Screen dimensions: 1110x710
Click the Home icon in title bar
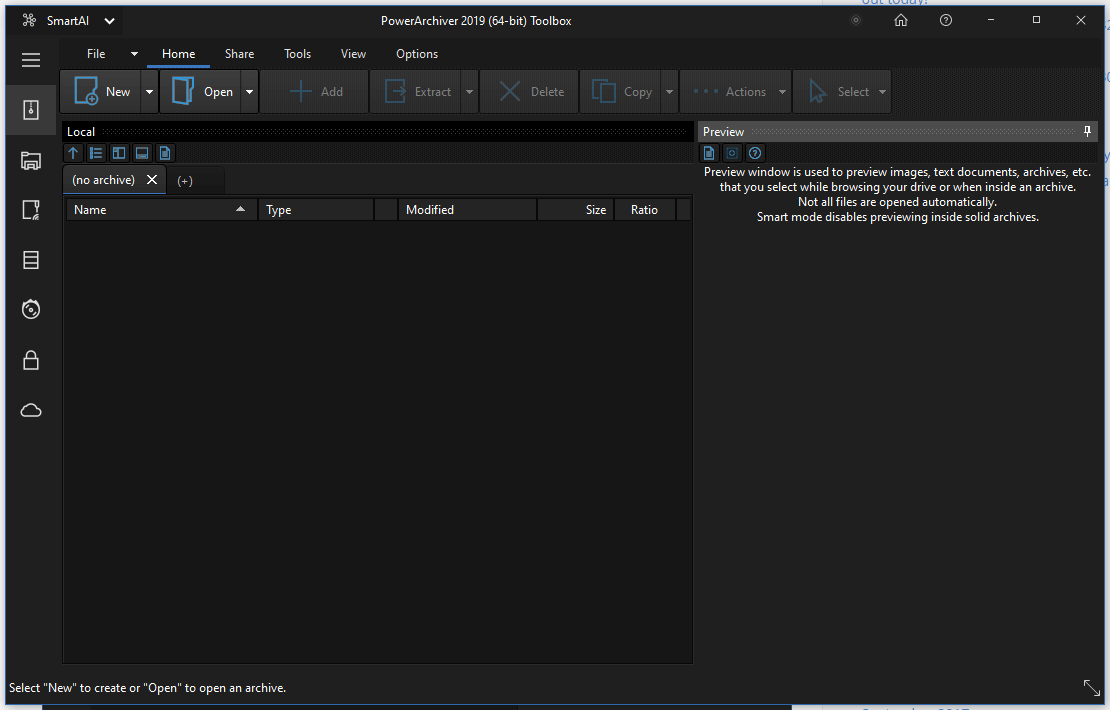[x=900, y=21]
